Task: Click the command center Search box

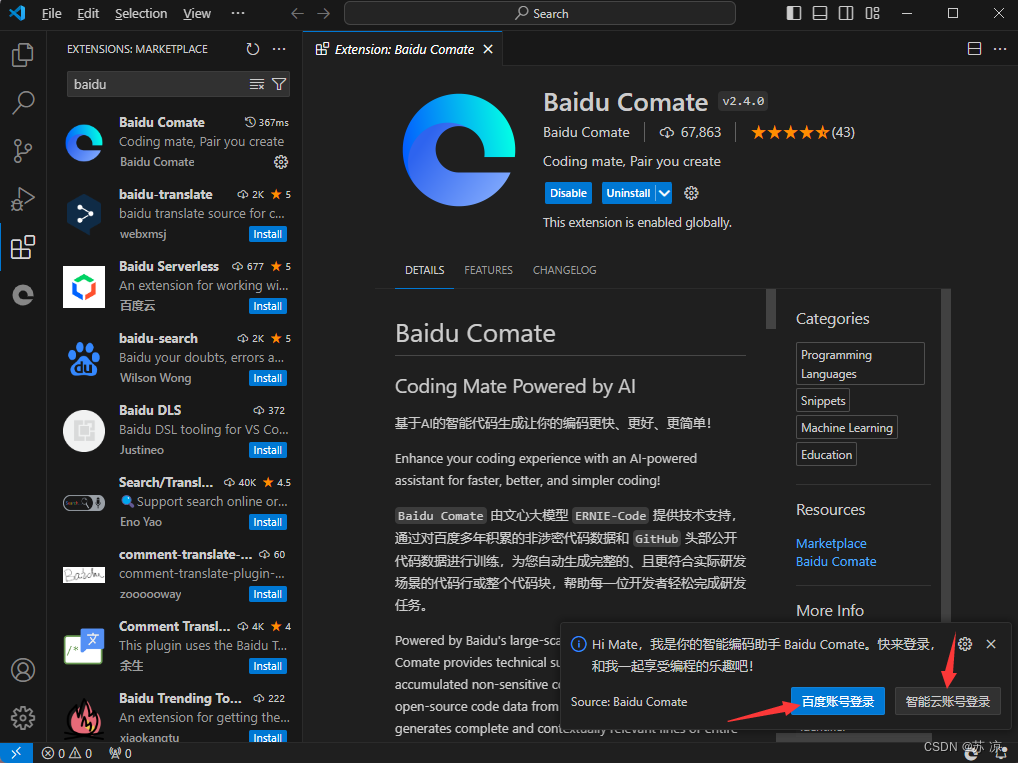Action: 540,14
